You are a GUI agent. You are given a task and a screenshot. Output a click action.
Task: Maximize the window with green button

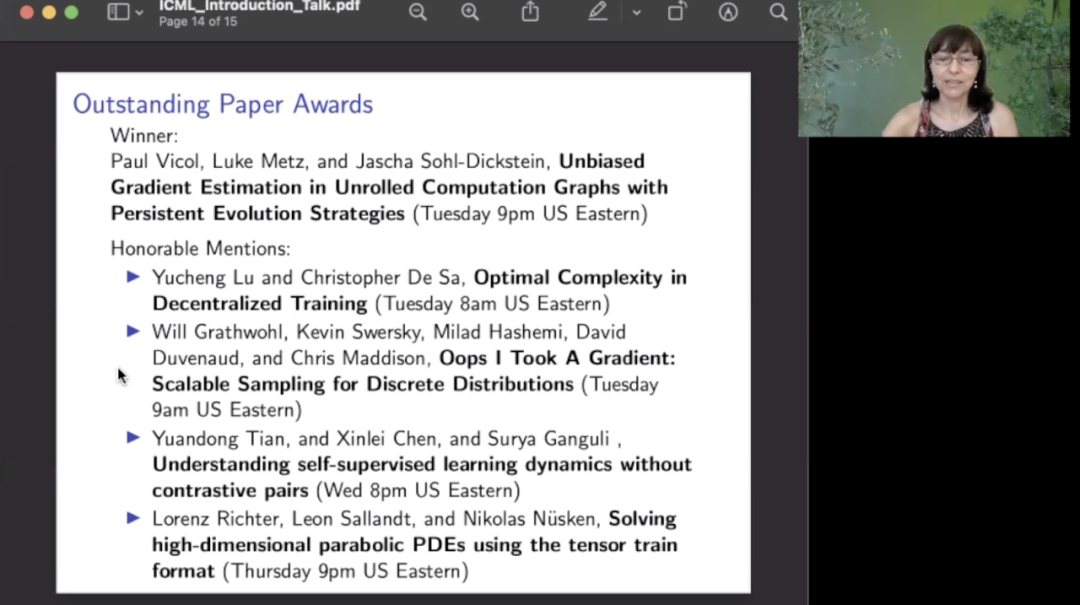[72, 12]
